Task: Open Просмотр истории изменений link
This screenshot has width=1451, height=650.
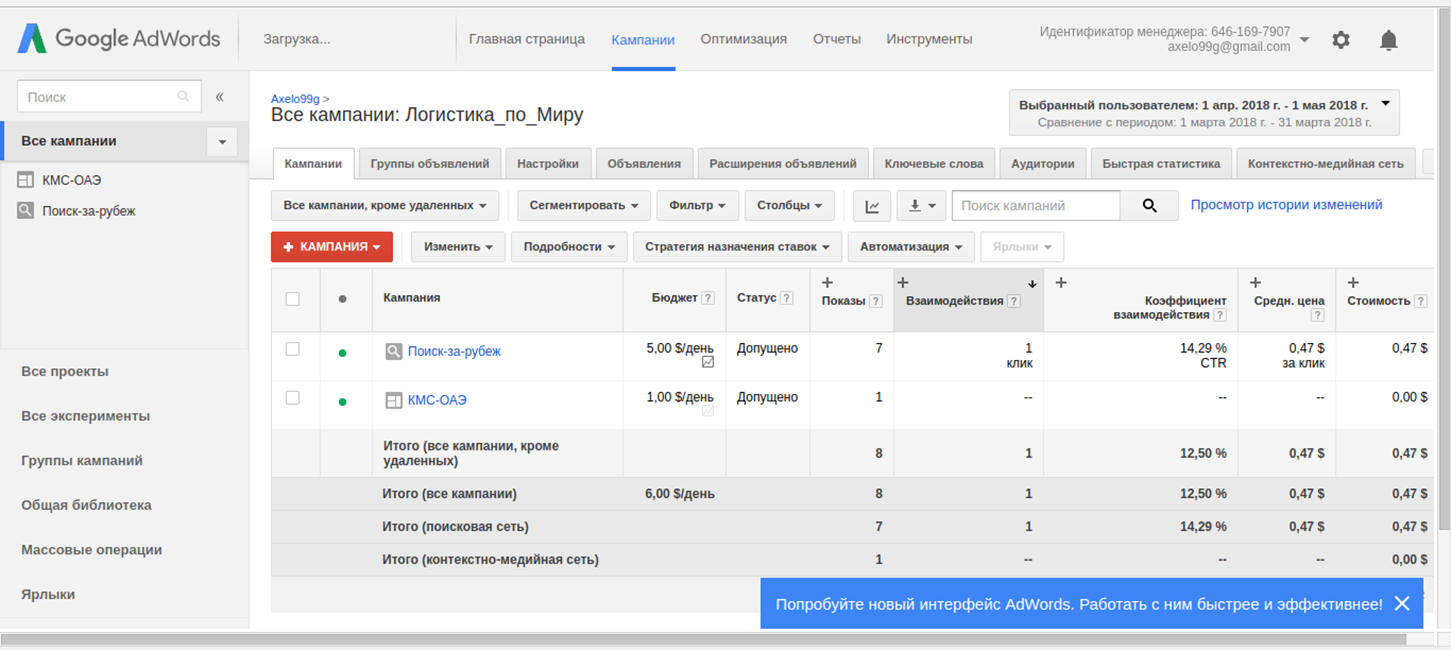Action: 1286,205
